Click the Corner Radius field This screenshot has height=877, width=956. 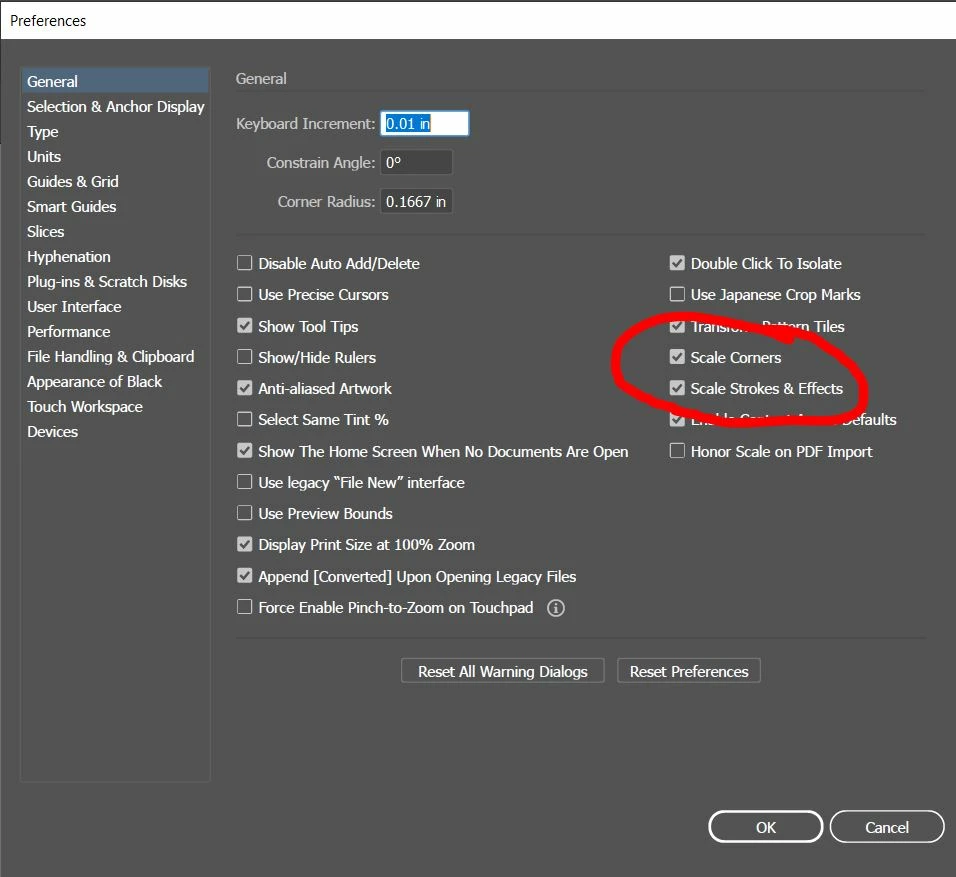[416, 202]
